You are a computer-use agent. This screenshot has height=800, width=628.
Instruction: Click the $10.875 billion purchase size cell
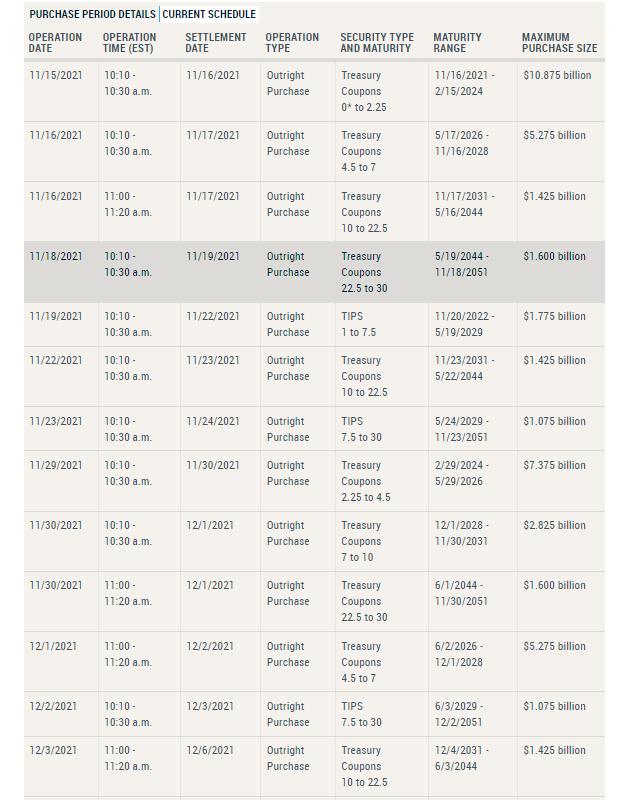point(557,75)
